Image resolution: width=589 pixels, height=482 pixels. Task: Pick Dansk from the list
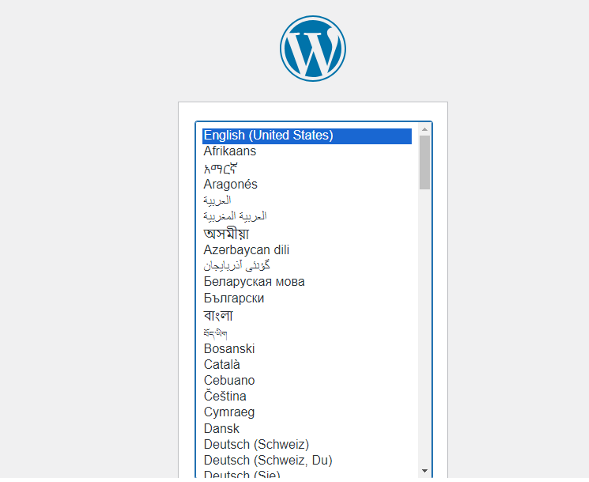click(307, 429)
